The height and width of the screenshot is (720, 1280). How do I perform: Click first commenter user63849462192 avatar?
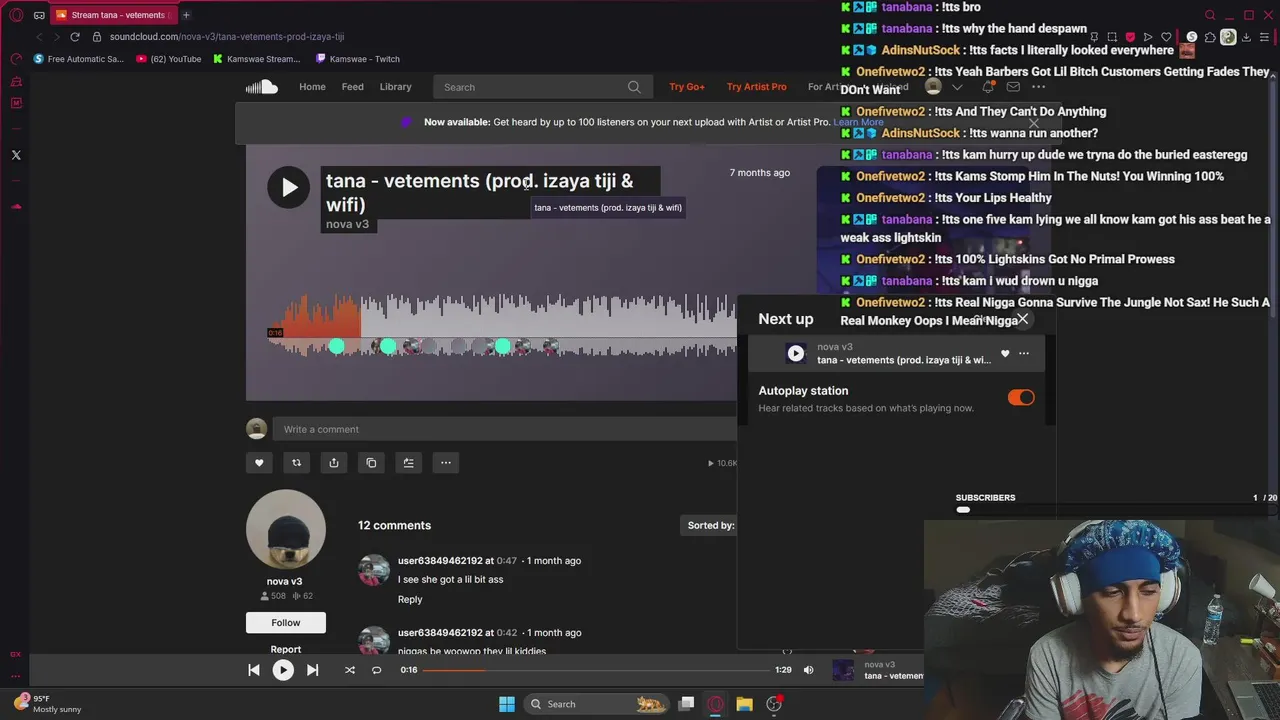tap(374, 570)
